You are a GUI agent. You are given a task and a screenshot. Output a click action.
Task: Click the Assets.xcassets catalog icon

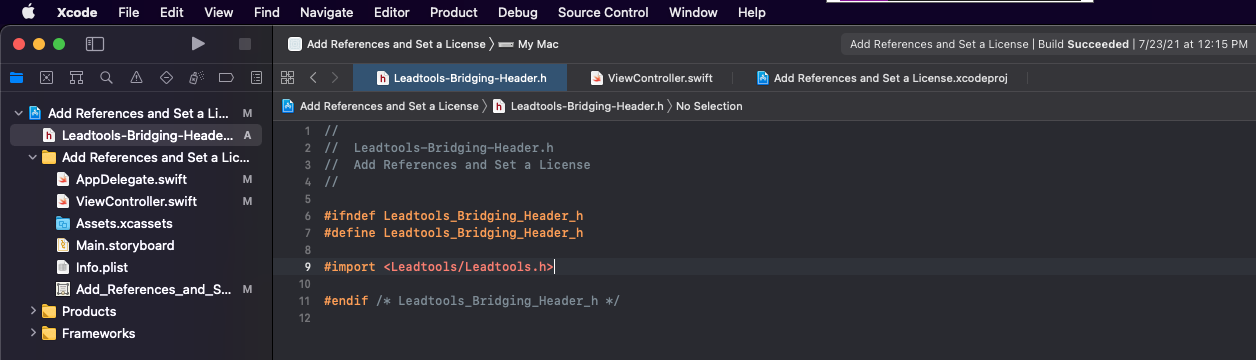point(63,223)
